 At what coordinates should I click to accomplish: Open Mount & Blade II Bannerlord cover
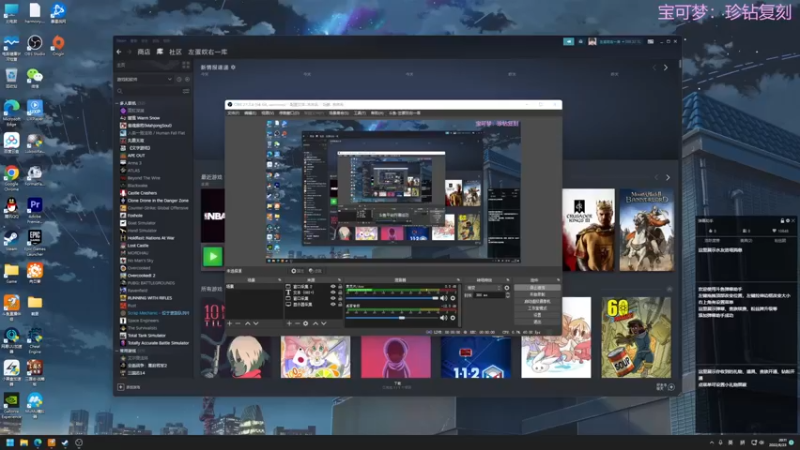pyautogui.click(x=646, y=230)
